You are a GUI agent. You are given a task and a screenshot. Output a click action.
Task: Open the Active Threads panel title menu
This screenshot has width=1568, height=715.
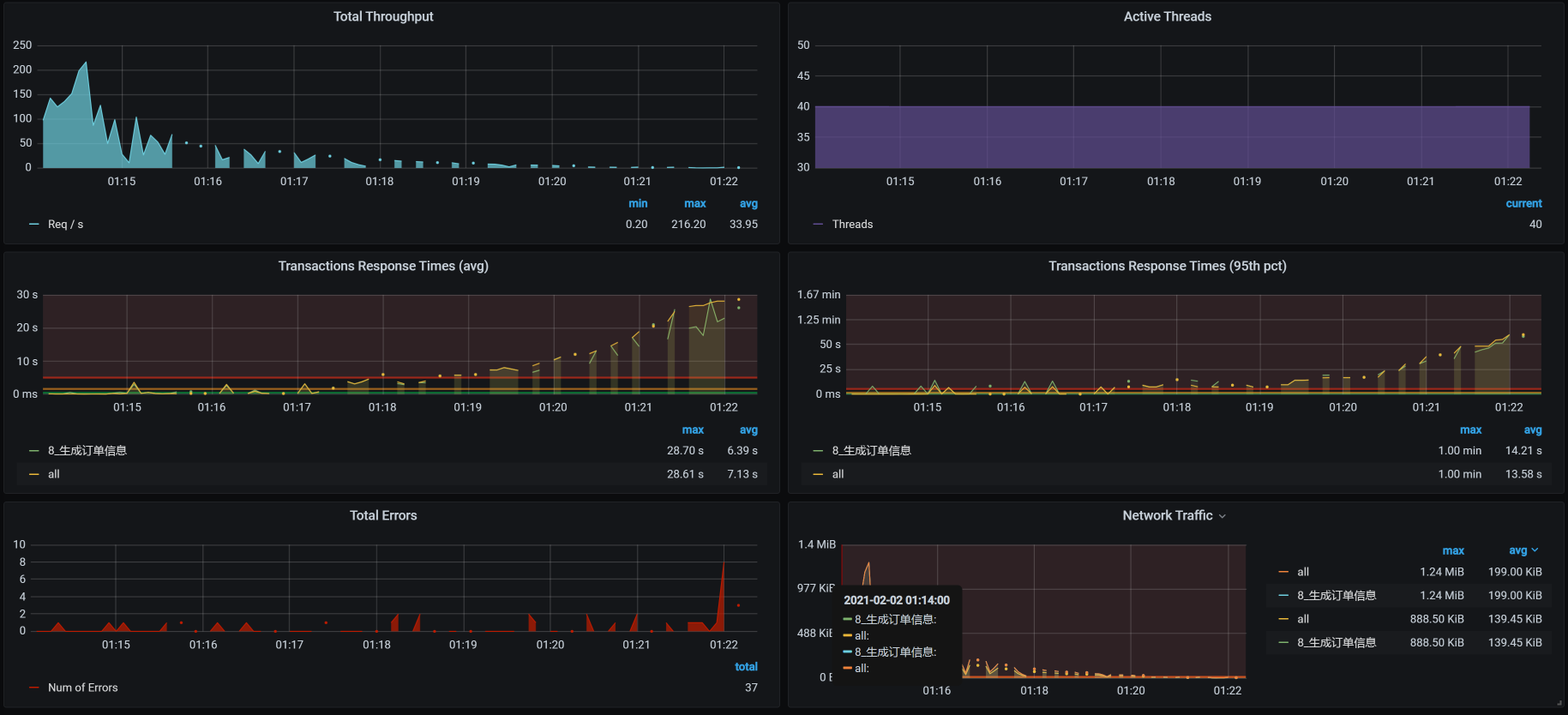[1167, 16]
